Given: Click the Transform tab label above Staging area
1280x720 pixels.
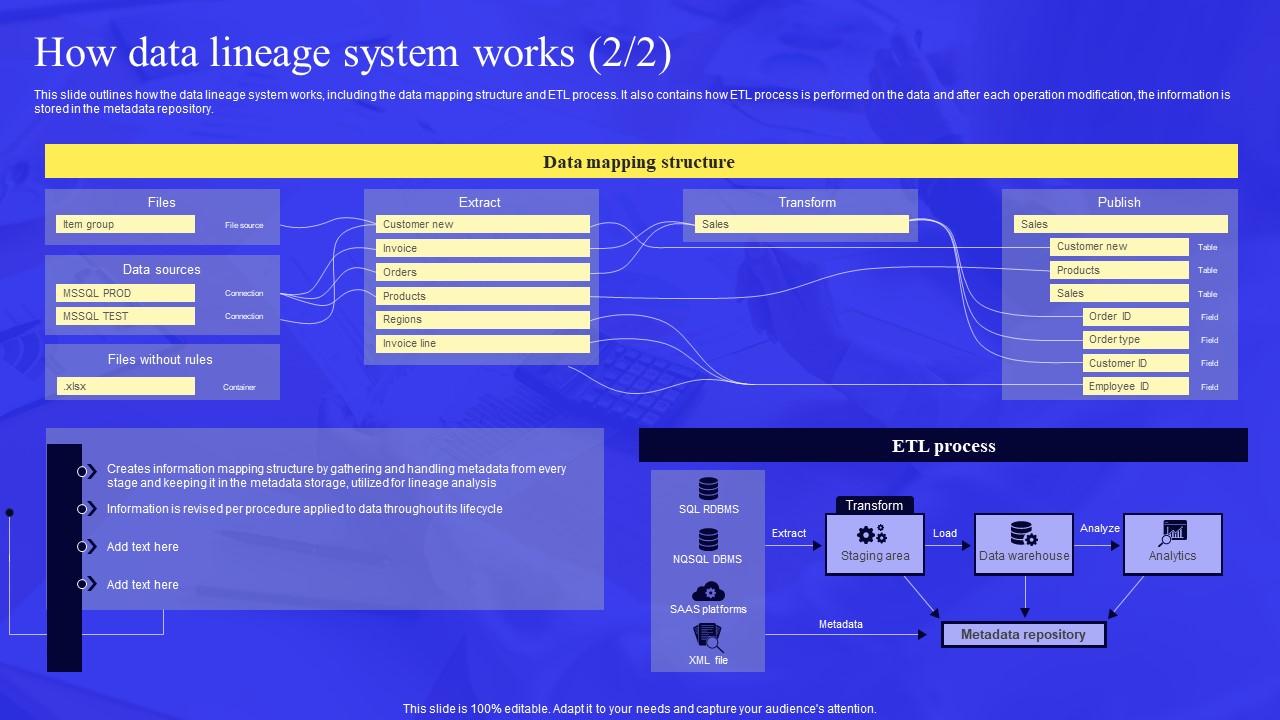Looking at the screenshot, I should (874, 505).
